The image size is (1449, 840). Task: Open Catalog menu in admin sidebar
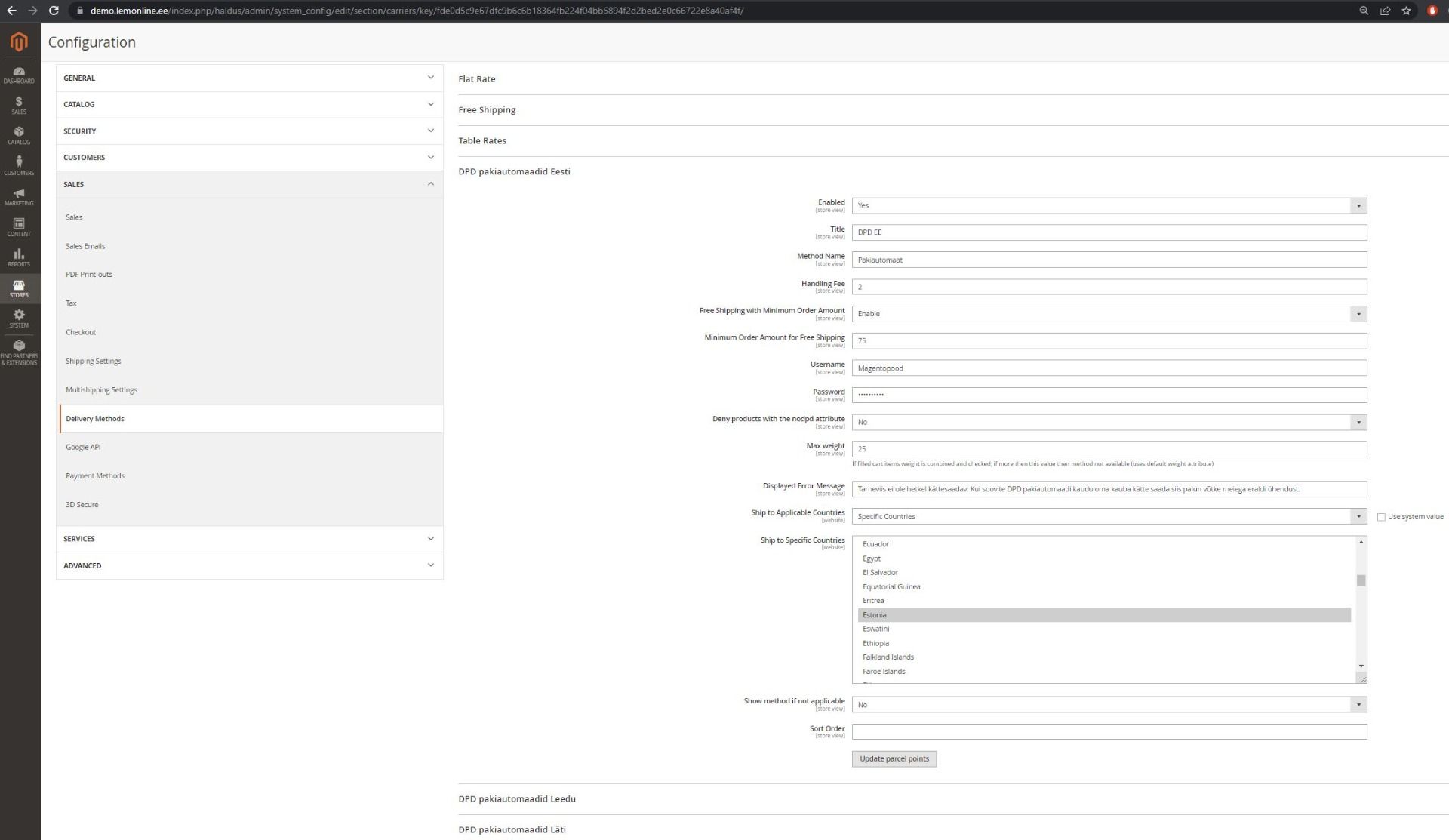tap(19, 136)
